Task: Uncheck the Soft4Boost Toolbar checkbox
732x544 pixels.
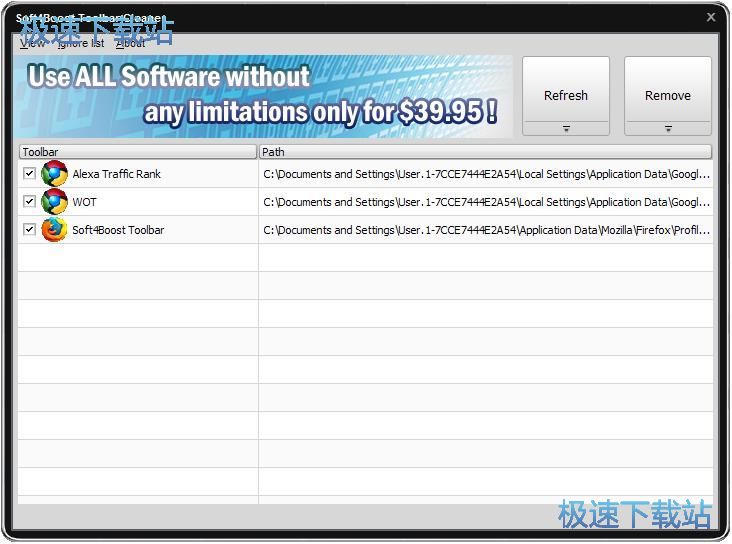Action: coord(29,230)
